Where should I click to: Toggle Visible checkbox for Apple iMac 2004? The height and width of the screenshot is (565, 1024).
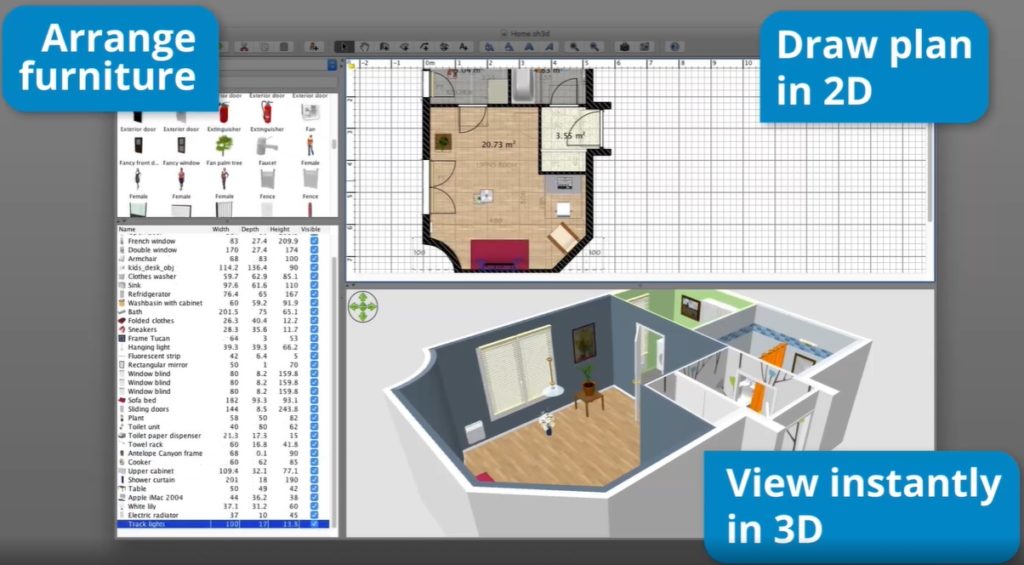(x=314, y=497)
